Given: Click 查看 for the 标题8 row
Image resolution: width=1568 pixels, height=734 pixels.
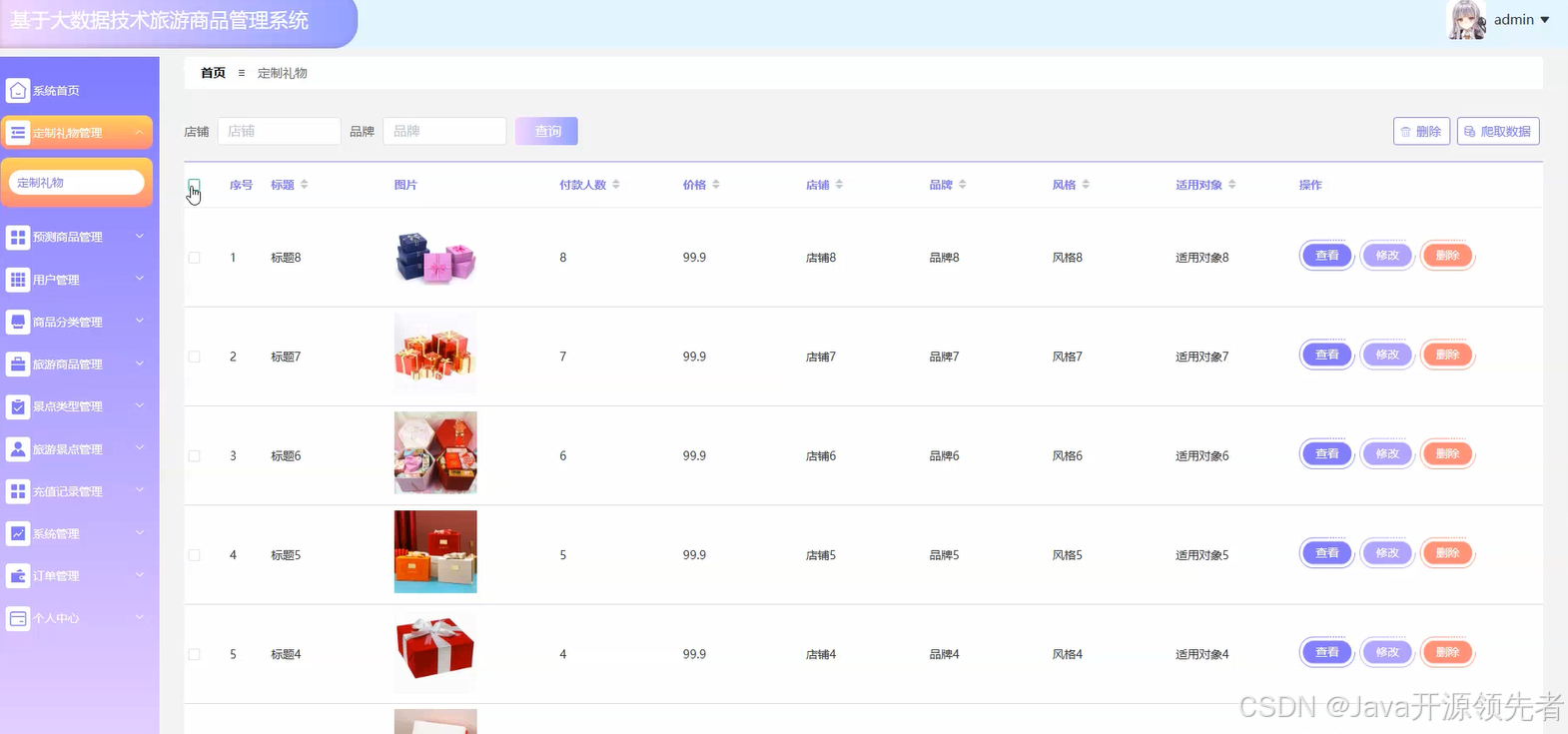Looking at the screenshot, I should [1326, 256].
